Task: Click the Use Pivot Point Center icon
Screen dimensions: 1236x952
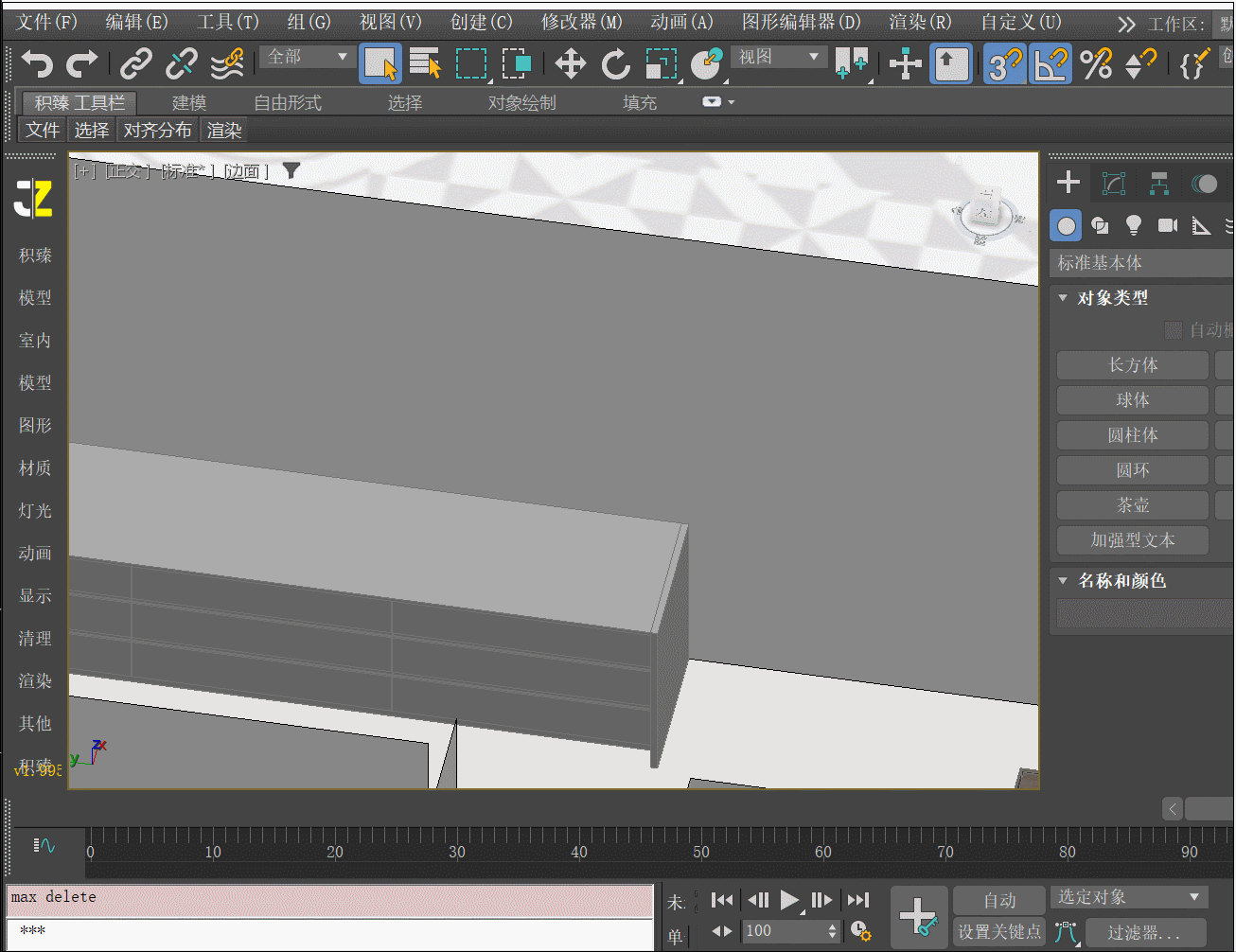Action: point(852,64)
